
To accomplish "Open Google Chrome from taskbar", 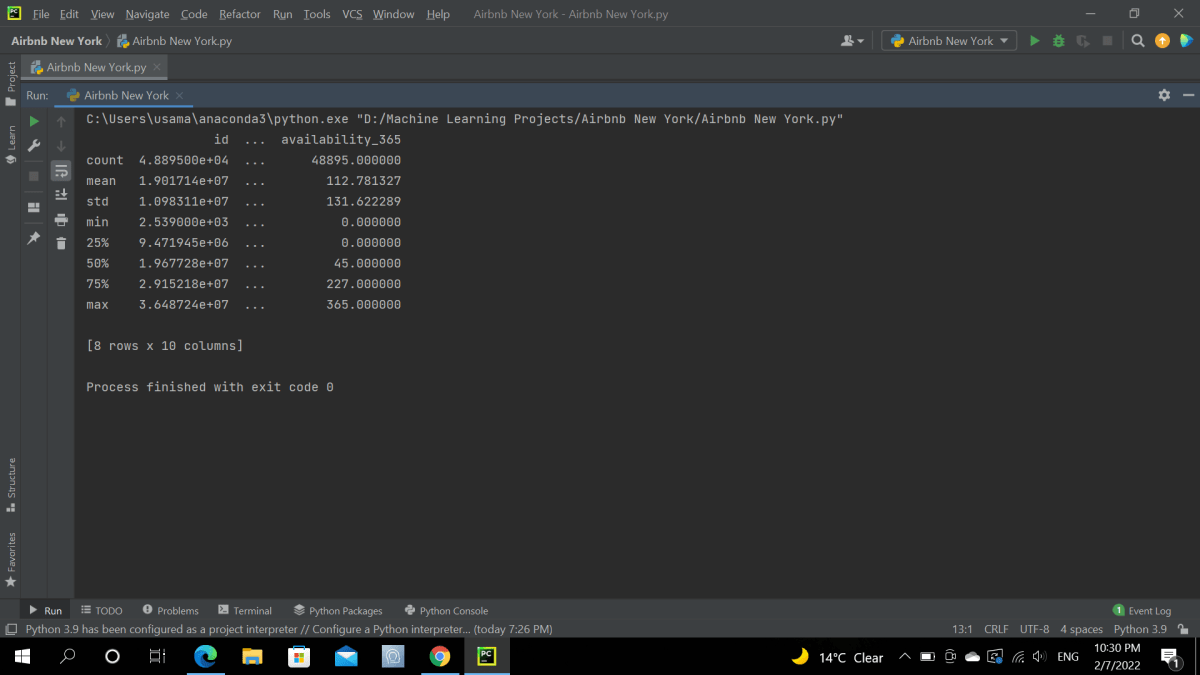I will 440,656.
